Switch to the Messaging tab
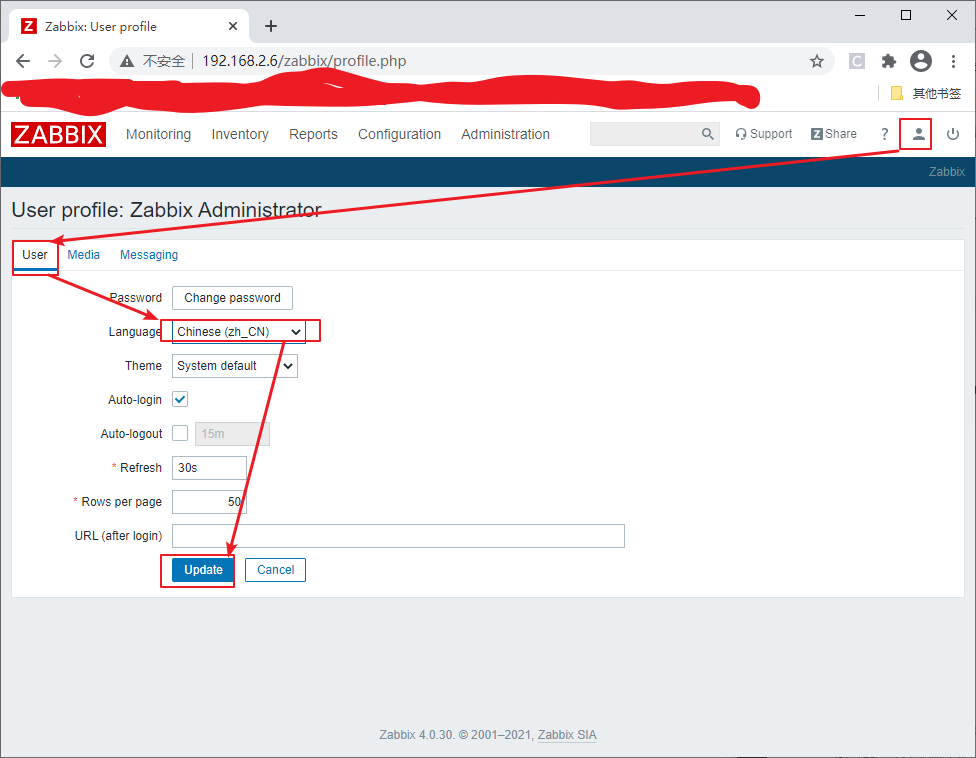Image resolution: width=976 pixels, height=758 pixels. (149, 255)
